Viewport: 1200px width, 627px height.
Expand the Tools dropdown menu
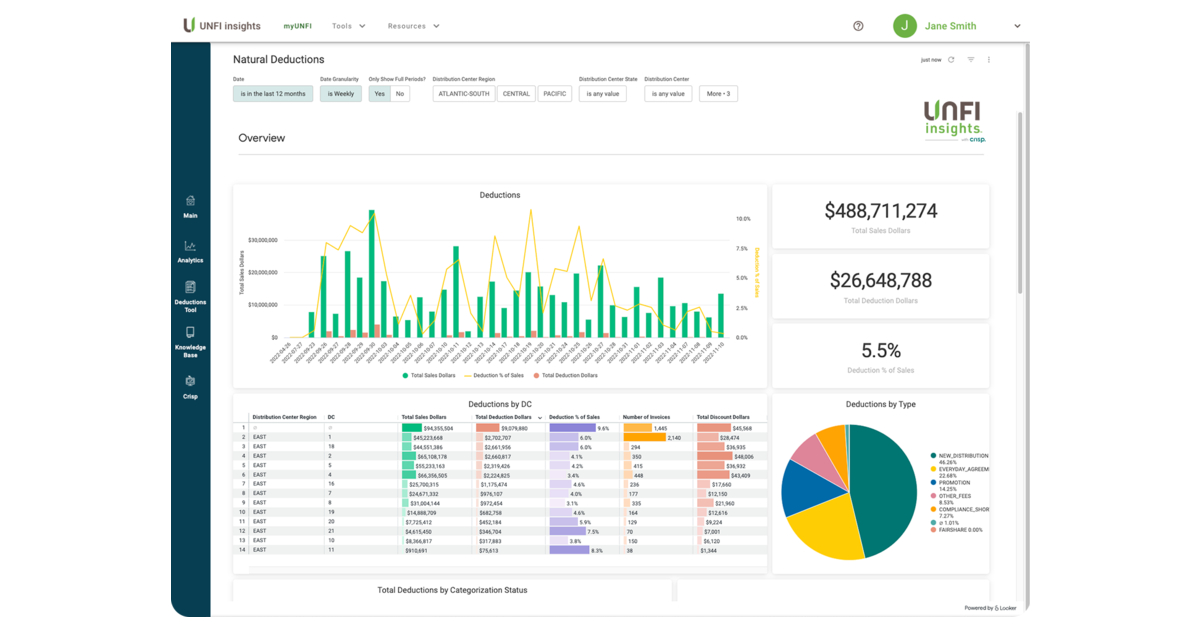[349, 26]
